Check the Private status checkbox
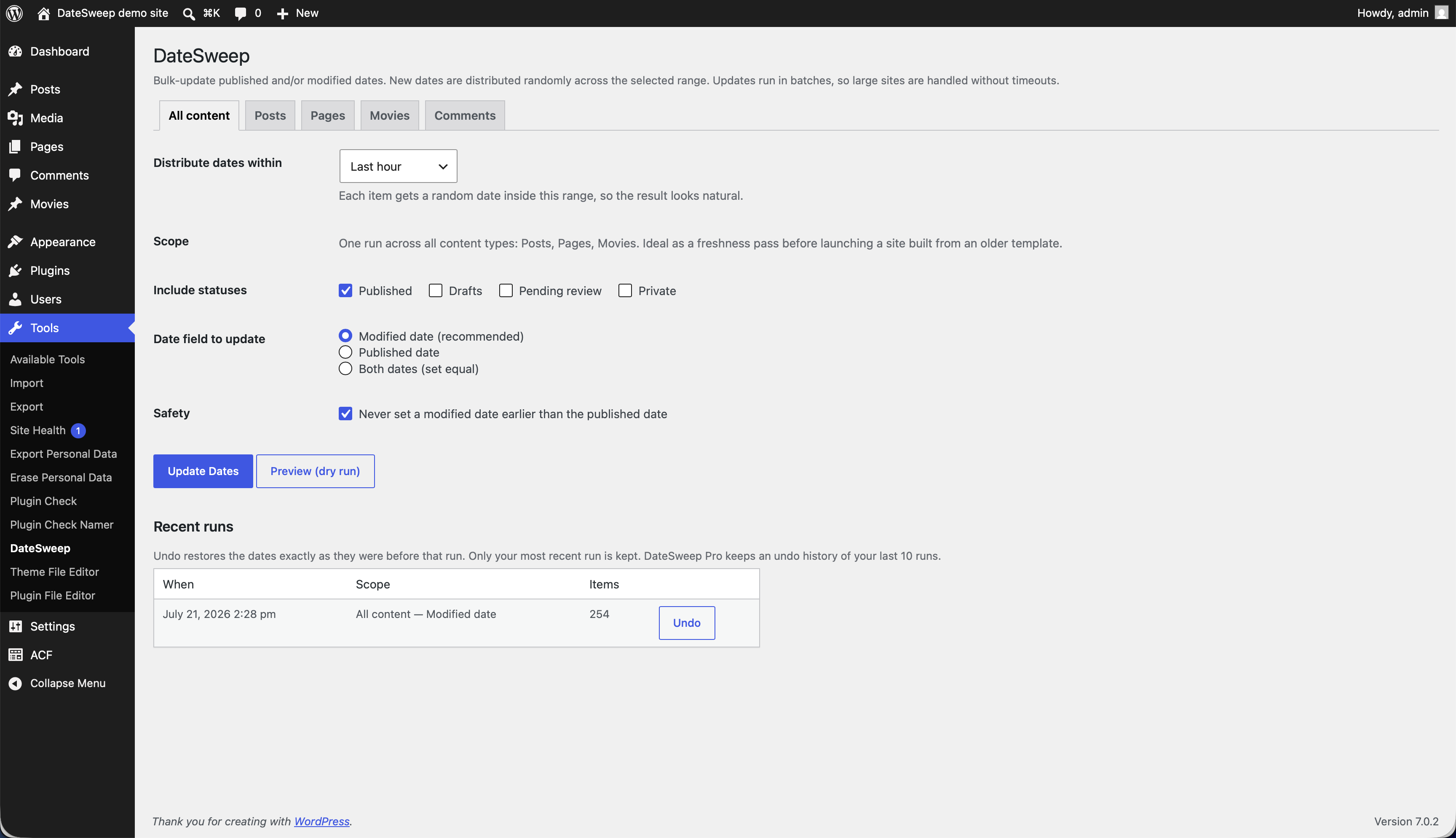The image size is (1456, 838). pyautogui.click(x=624, y=291)
